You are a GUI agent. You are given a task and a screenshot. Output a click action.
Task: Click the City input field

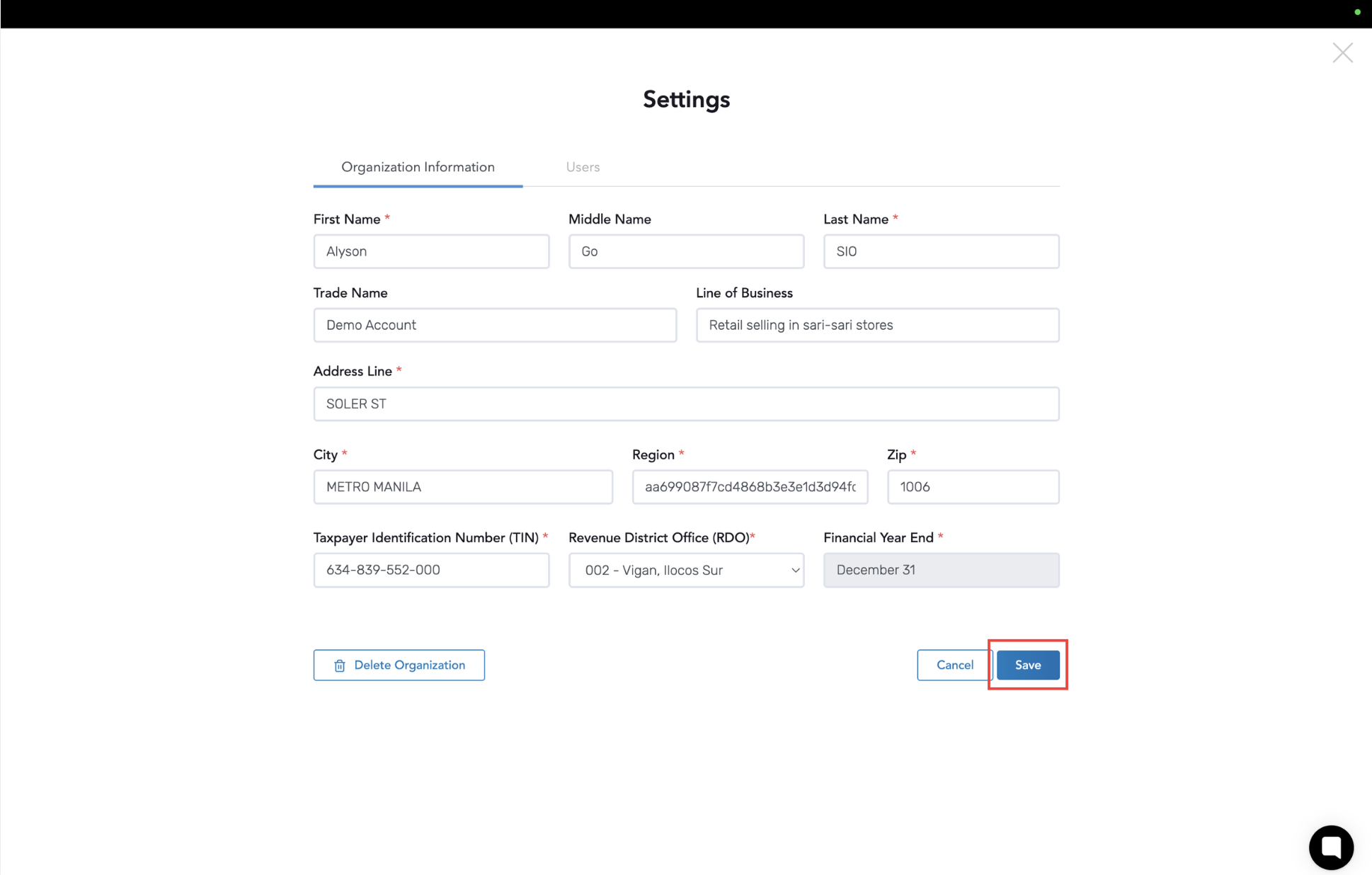[463, 487]
